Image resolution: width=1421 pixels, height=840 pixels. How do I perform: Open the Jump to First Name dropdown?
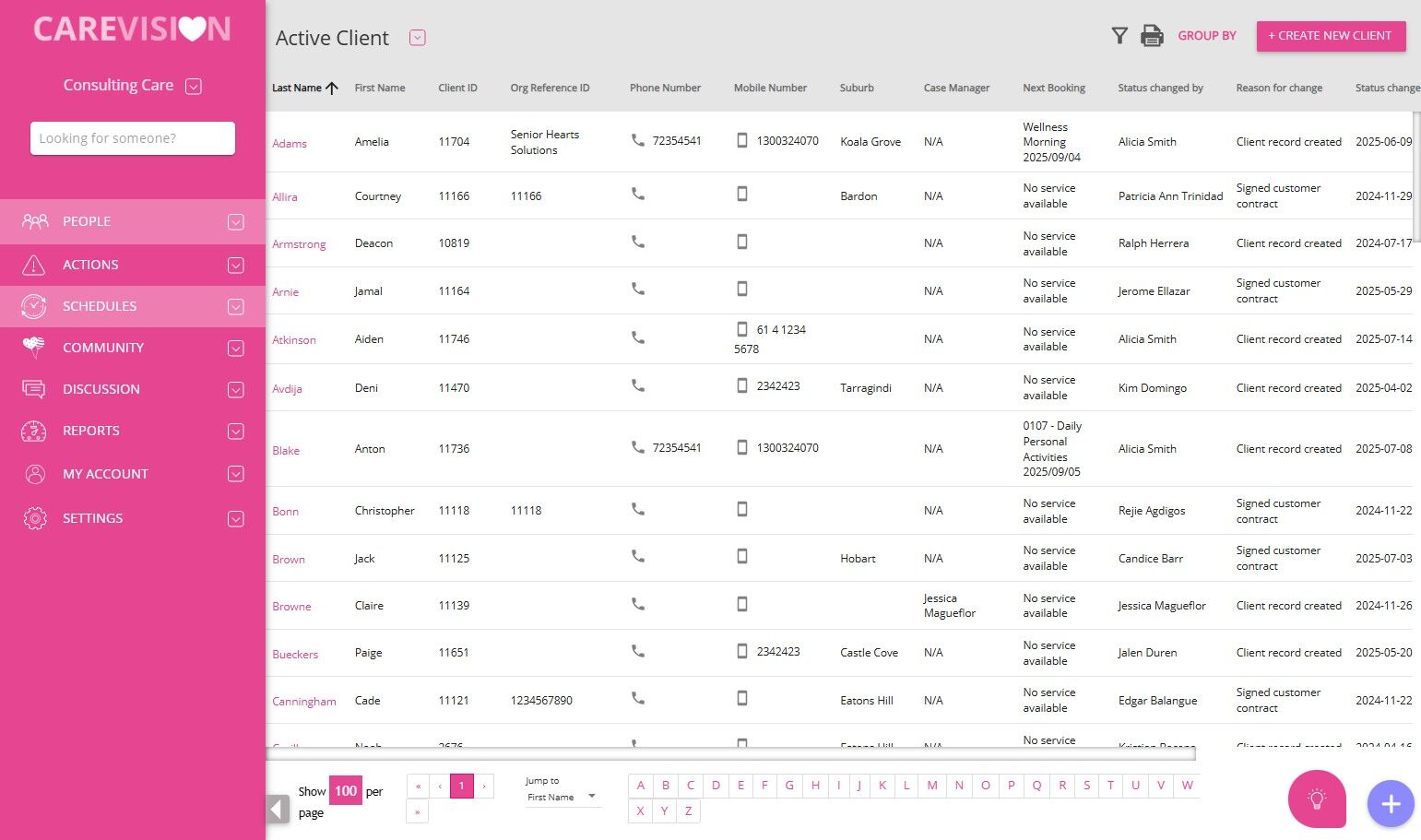562,797
